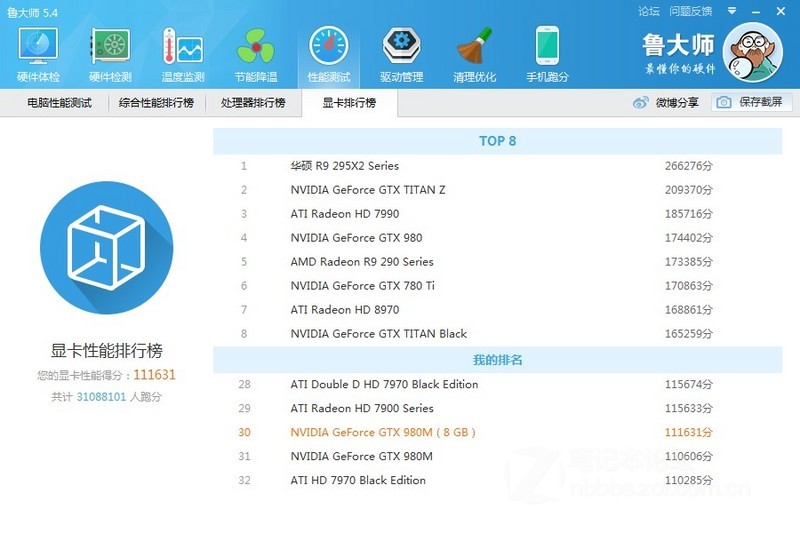Click the Weibo share icon

640,103
